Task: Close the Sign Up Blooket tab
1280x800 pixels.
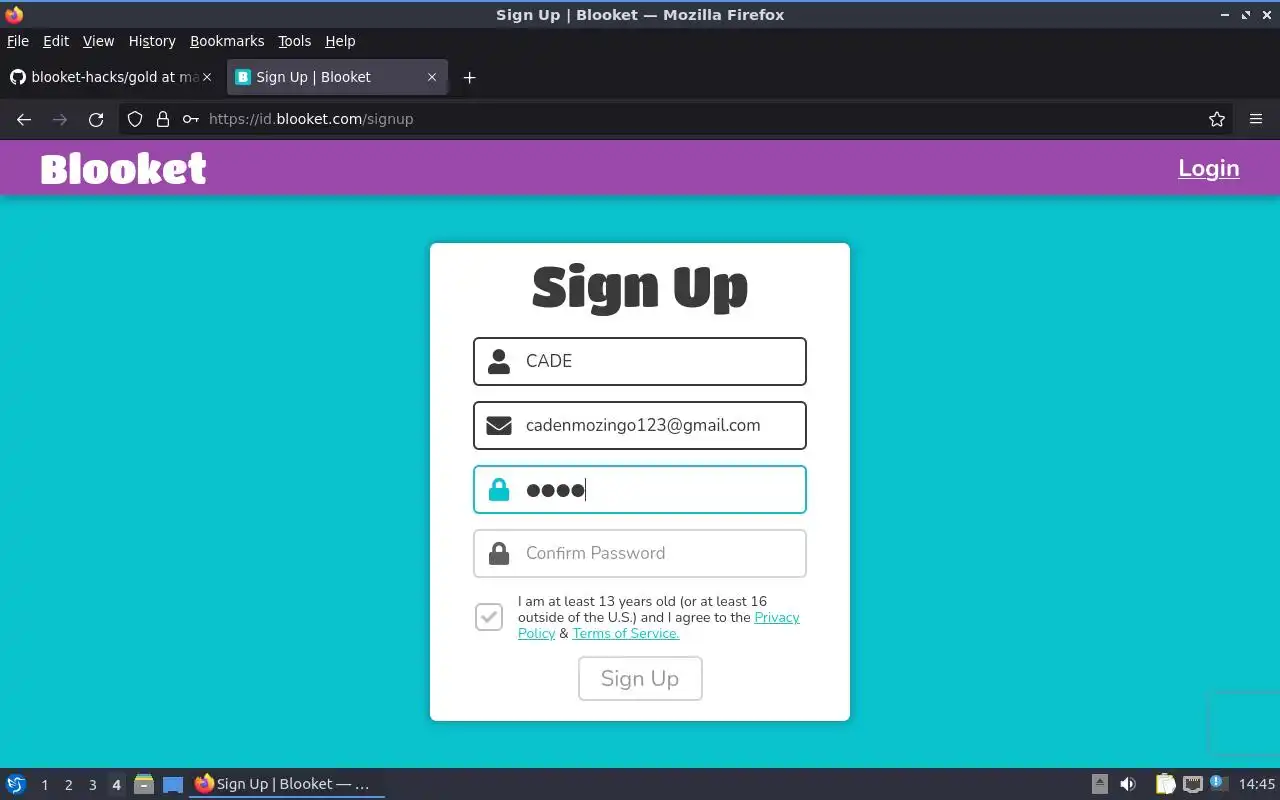Action: (x=432, y=77)
